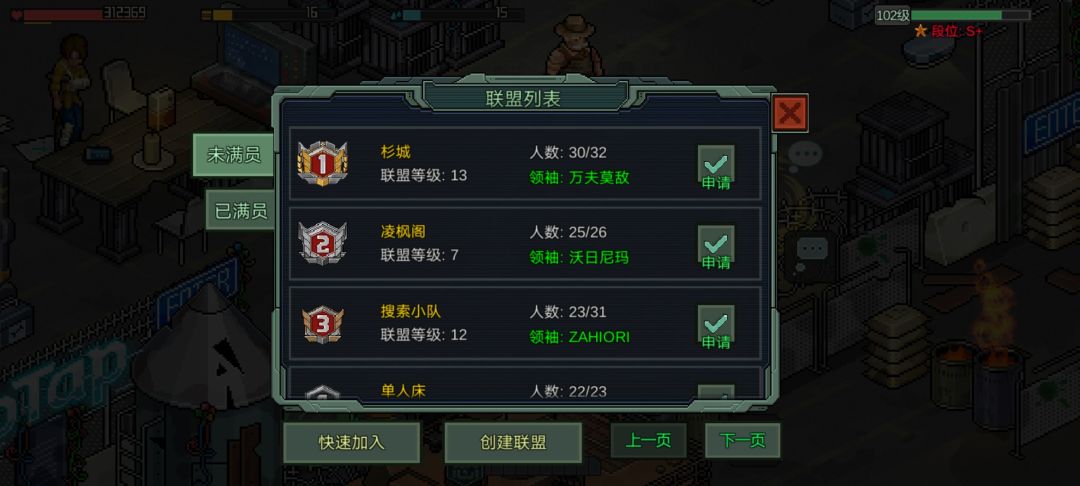The height and width of the screenshot is (486, 1080).
Task: Tap the upper chat bubble icon
Action: (x=804, y=154)
